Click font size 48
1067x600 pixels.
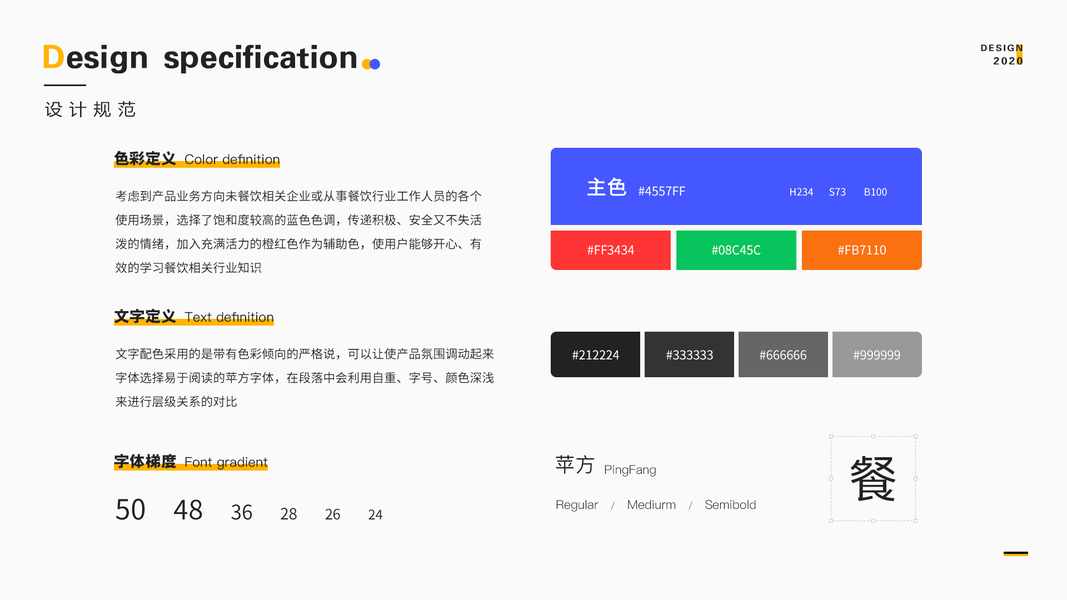(x=188, y=510)
